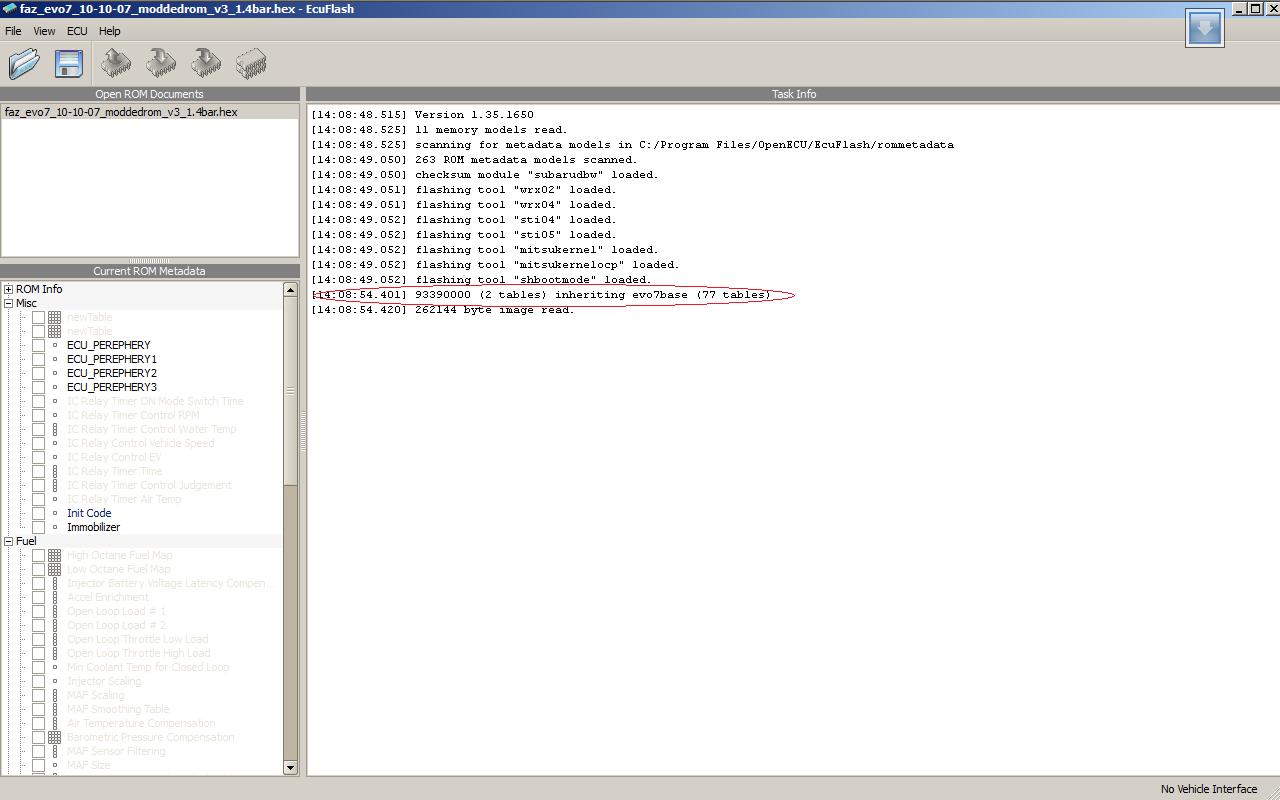Screen dimensions: 1280x800
Task: Click the metadata tree scroll down arrow
Action: tap(290, 767)
